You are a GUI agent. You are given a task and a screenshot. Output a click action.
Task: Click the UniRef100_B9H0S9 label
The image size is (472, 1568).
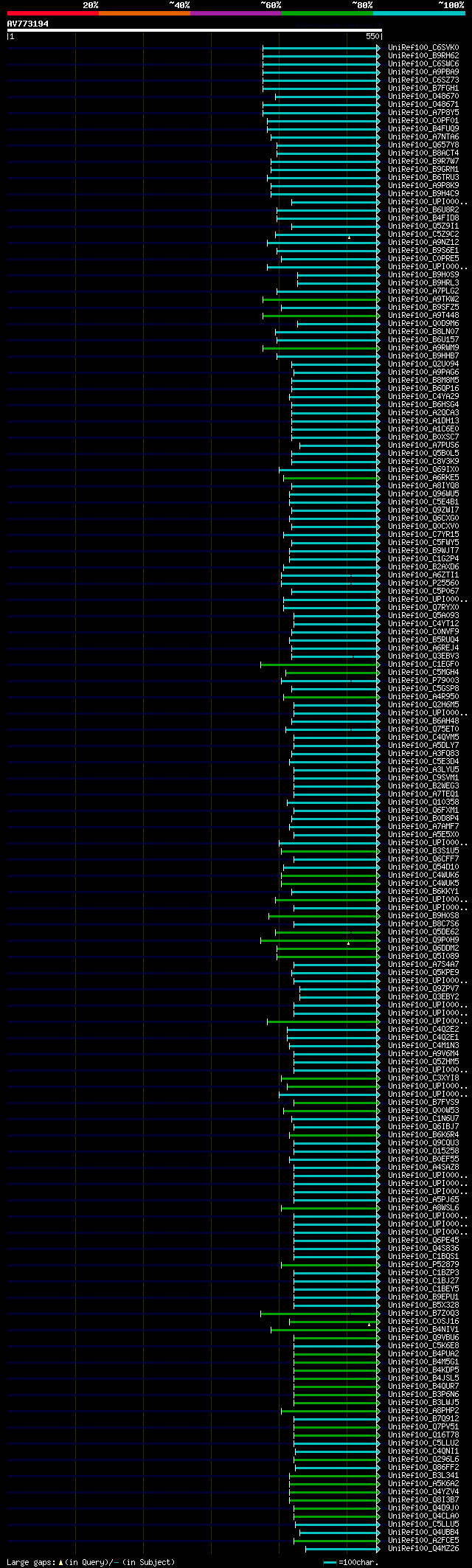423,275
